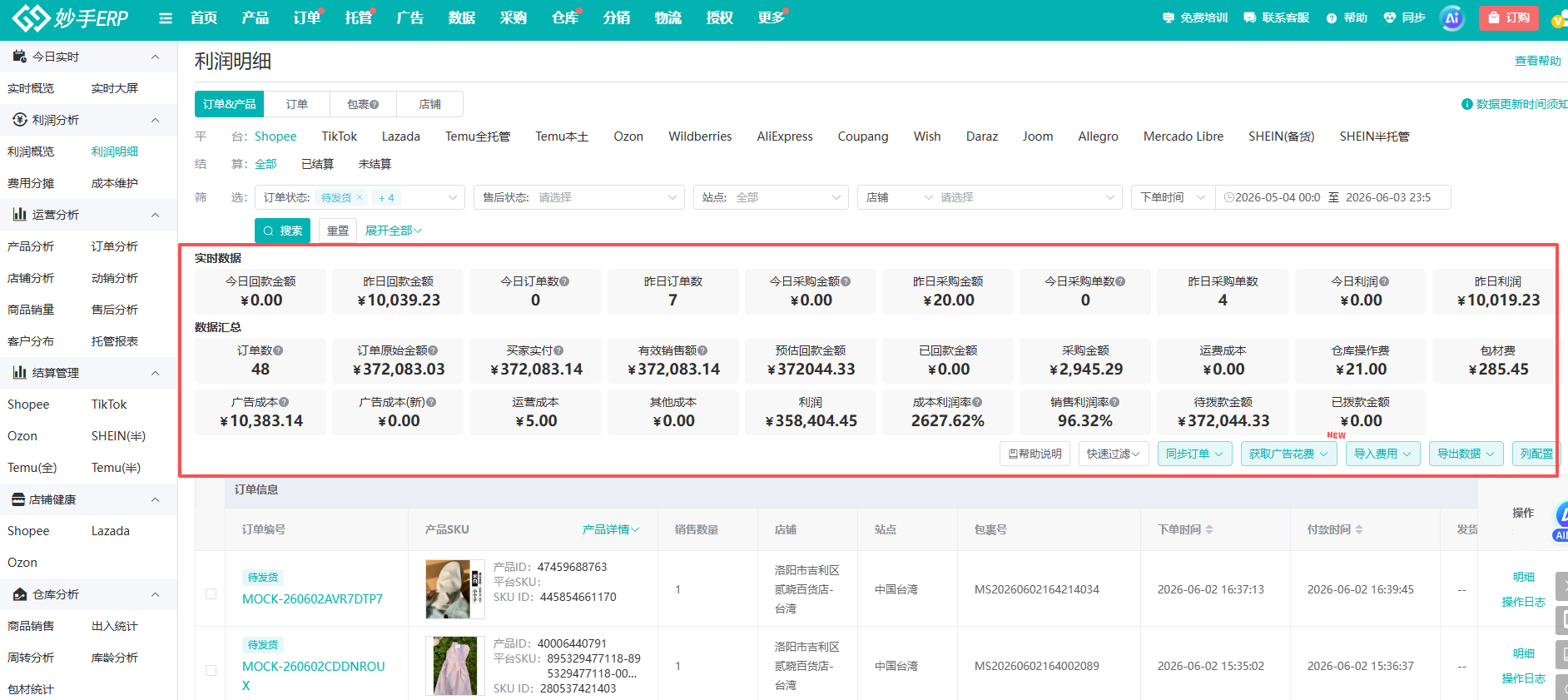Click the info icon beside 广告成本
This screenshot has height=700, width=1568.
coord(284,402)
